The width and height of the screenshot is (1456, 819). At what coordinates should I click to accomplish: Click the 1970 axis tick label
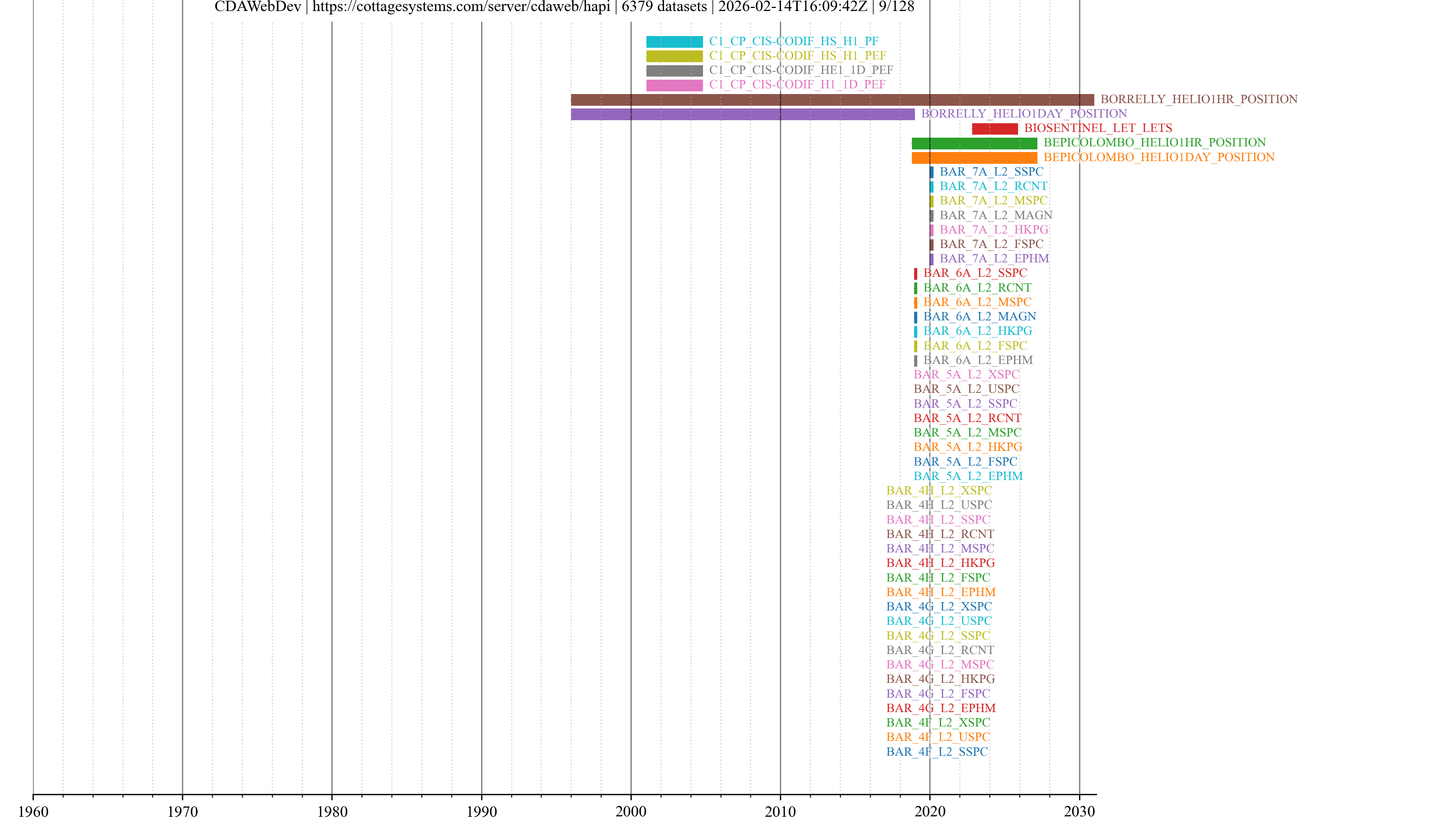182,812
